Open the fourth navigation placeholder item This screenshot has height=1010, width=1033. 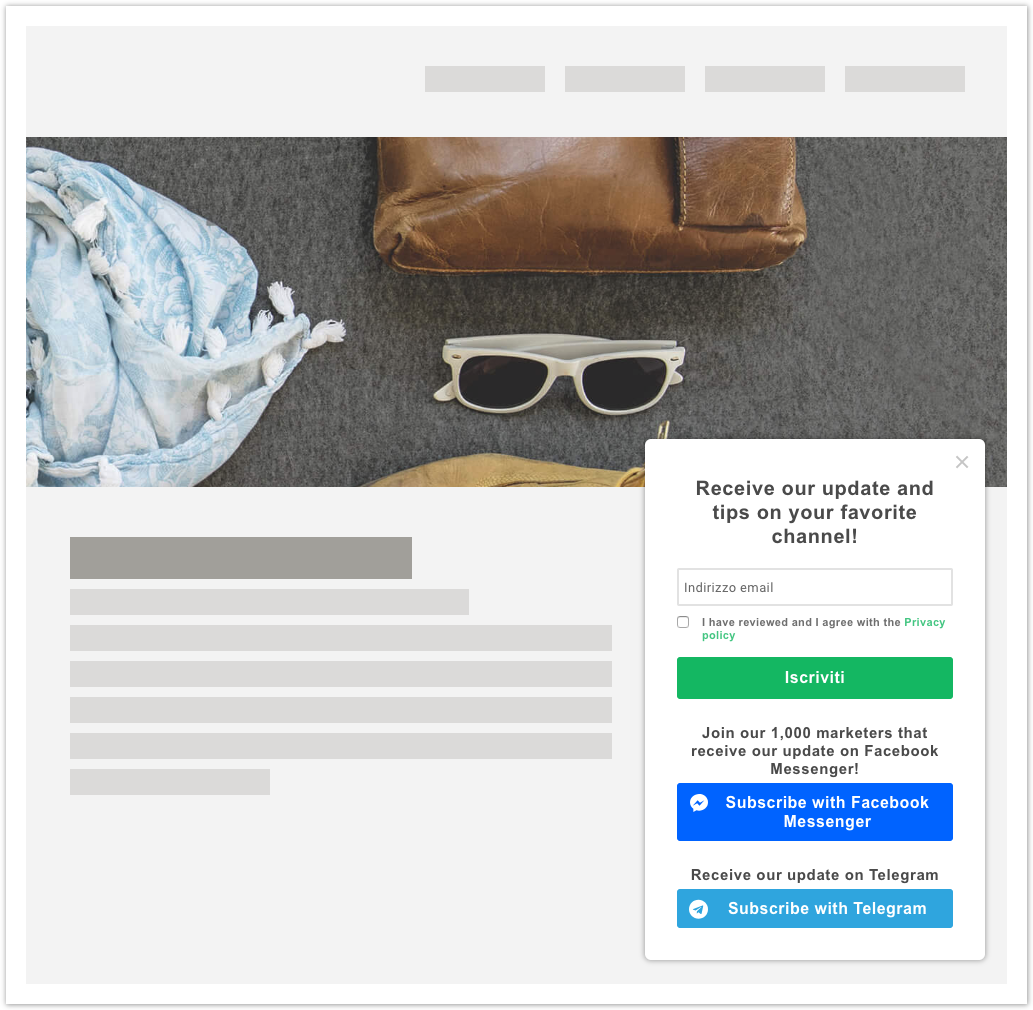point(905,79)
